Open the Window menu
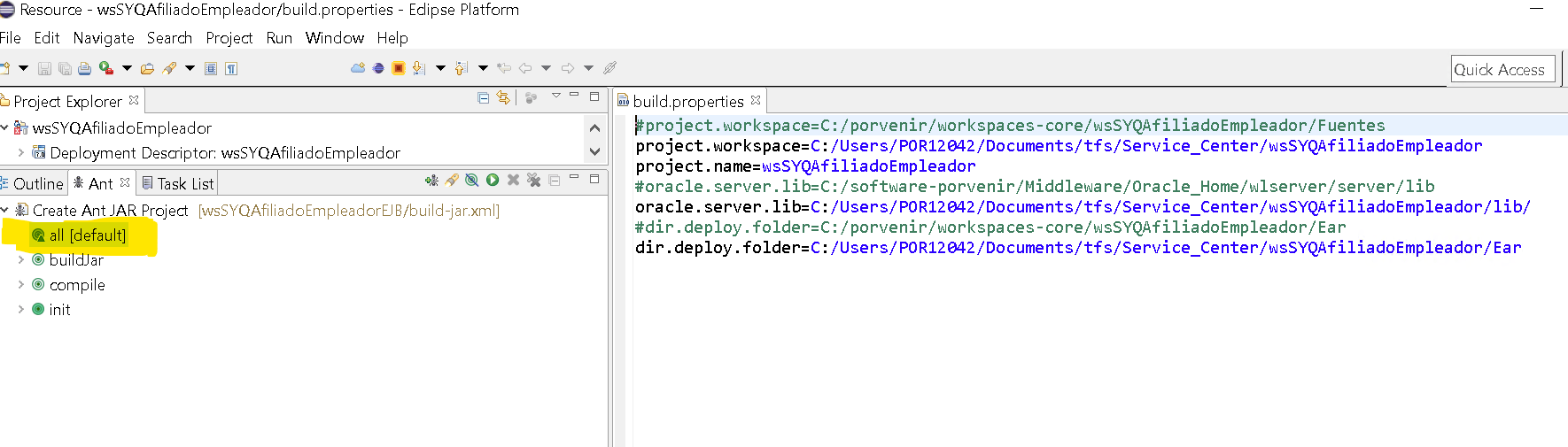Image resolution: width=1568 pixels, height=447 pixels. [x=335, y=38]
